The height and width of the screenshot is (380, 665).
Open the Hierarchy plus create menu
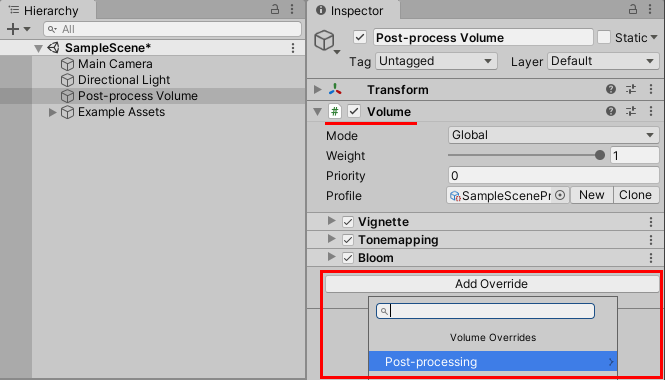pos(18,29)
